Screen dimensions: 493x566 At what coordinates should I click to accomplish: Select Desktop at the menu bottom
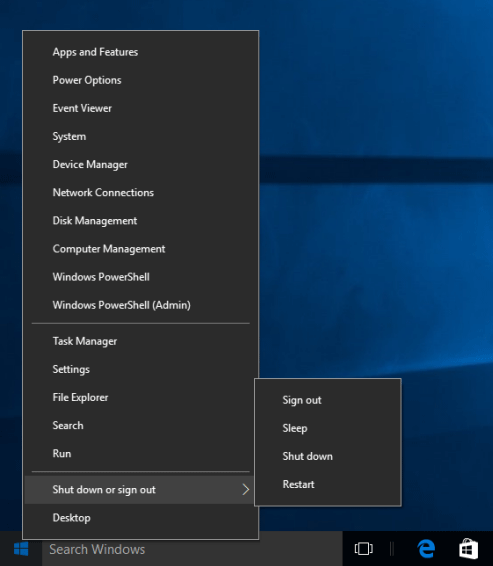[140, 518]
